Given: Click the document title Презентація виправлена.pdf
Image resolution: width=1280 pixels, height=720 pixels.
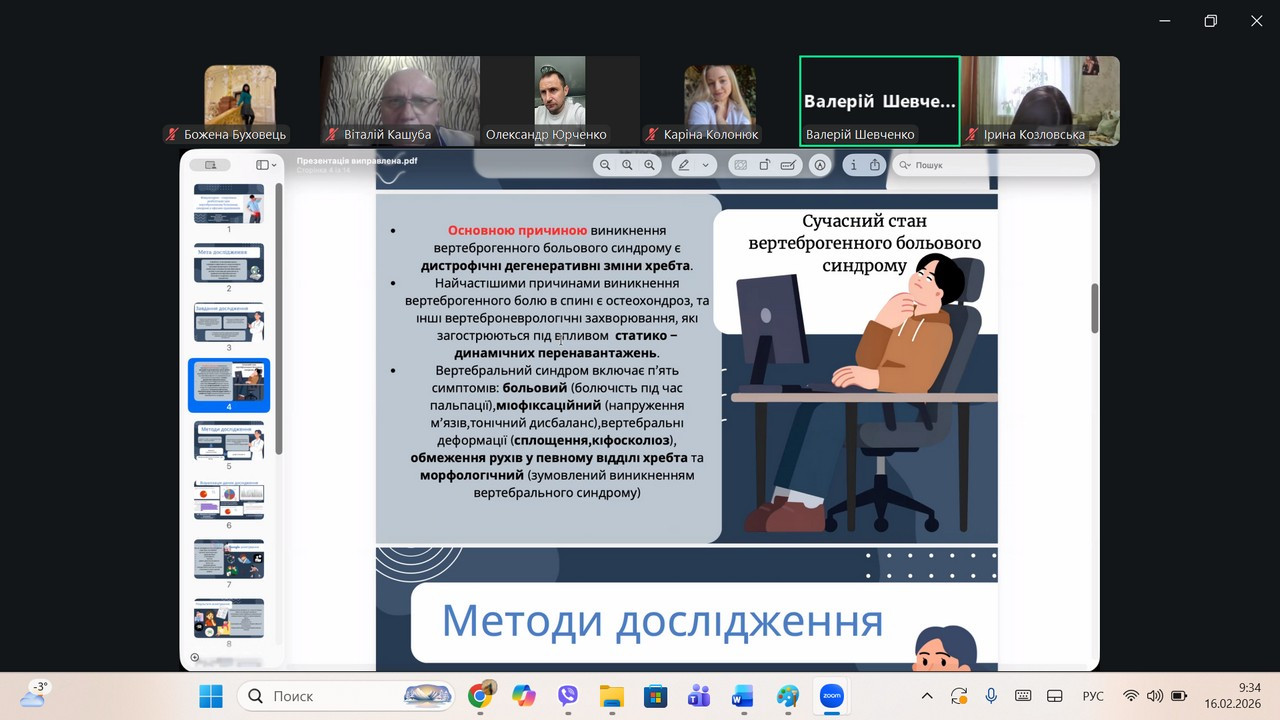Looking at the screenshot, I should coord(357,160).
